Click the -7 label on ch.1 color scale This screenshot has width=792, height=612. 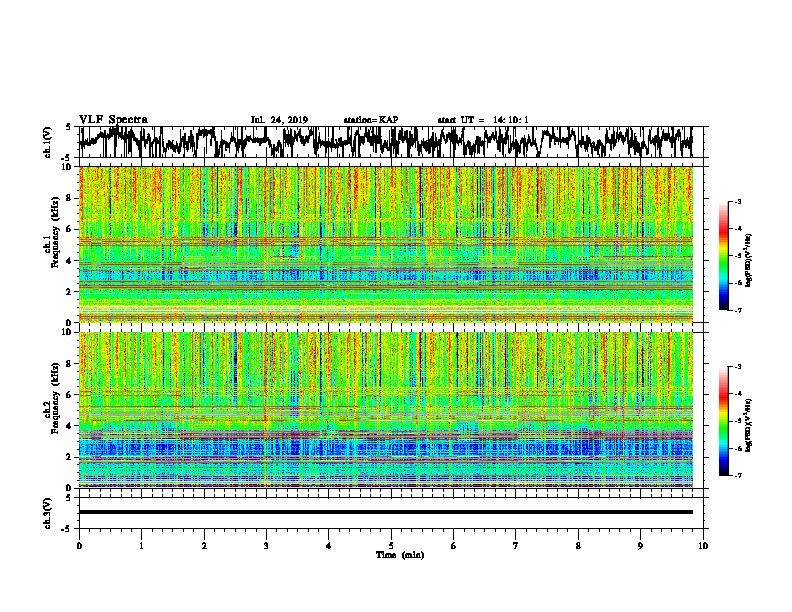click(737, 310)
